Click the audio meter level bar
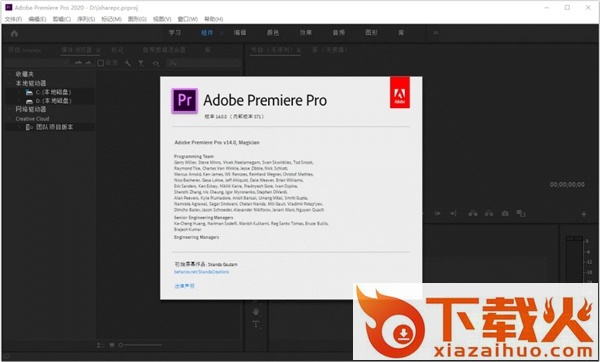The width and height of the screenshot is (600, 362). pyautogui.click(x=574, y=260)
